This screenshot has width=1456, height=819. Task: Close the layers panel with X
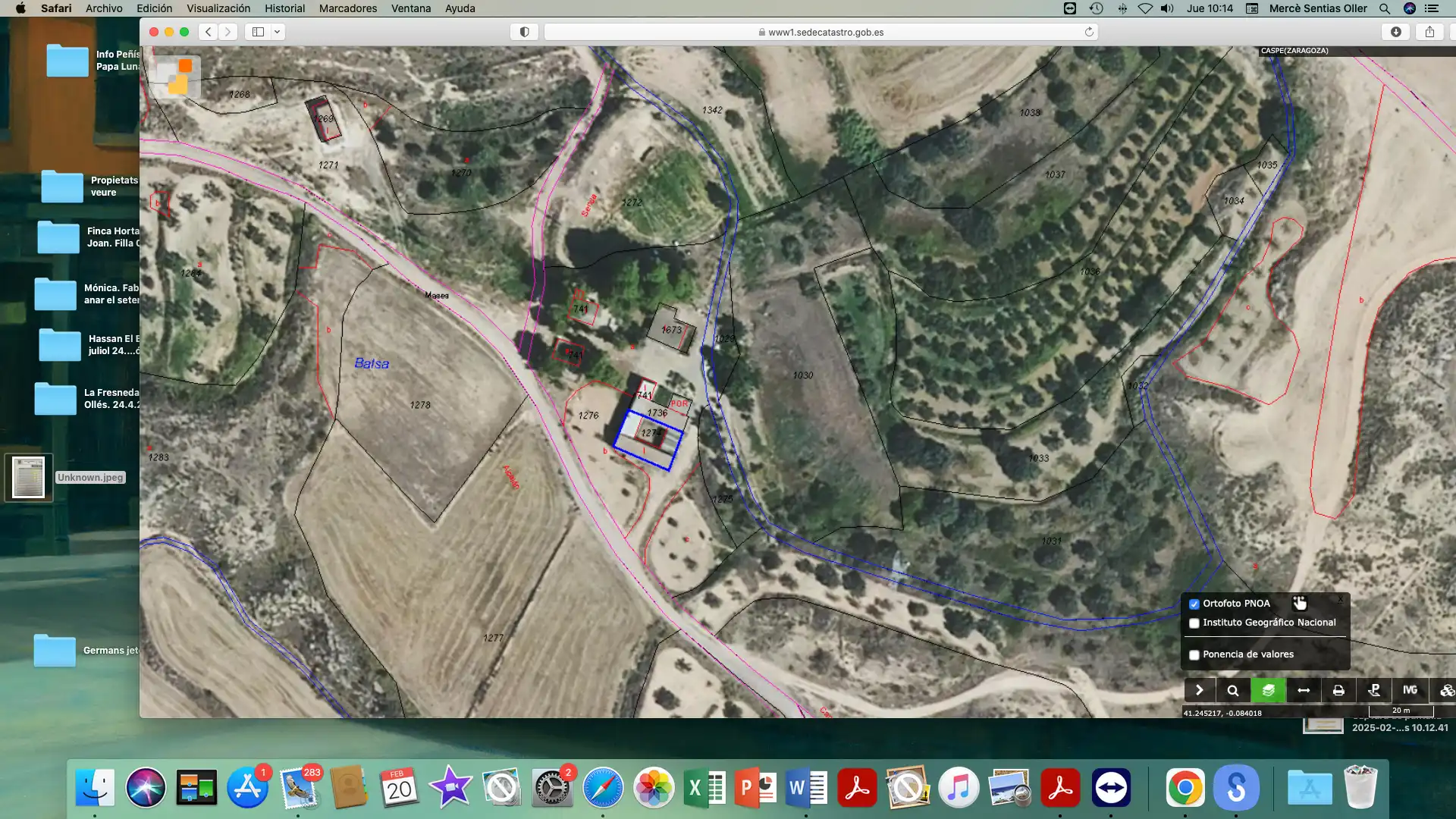pos(1340,599)
